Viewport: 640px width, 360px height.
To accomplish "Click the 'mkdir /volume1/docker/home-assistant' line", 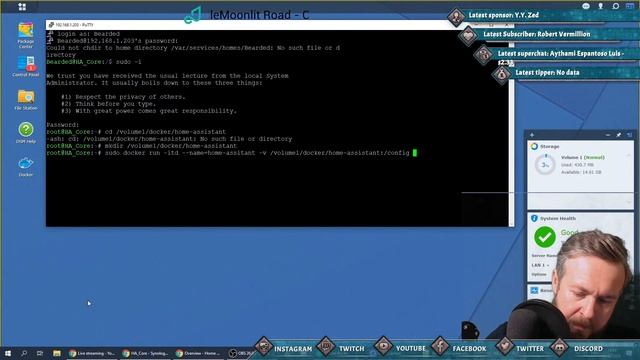I will 141,146.
